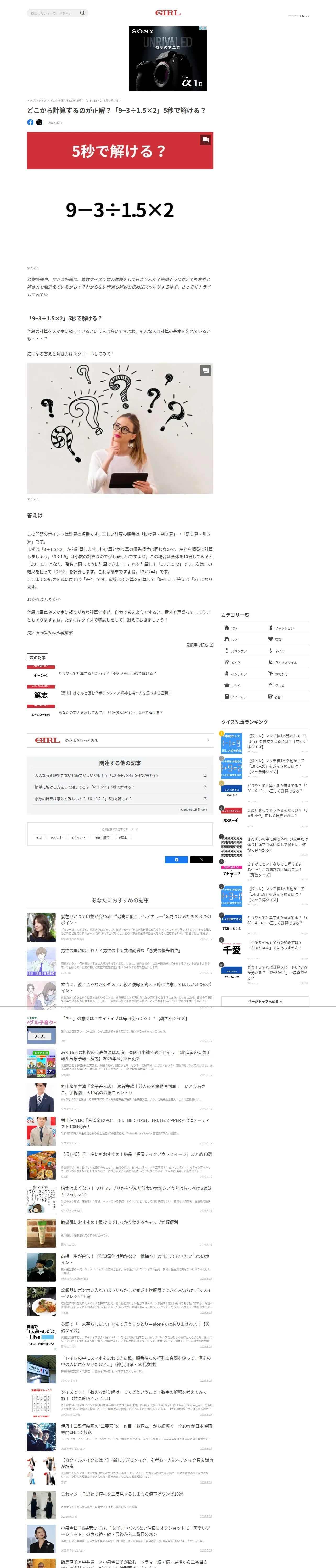Open the Sony α1 II advertisement
Screen dimensions: 336x1568
coord(168,59)
